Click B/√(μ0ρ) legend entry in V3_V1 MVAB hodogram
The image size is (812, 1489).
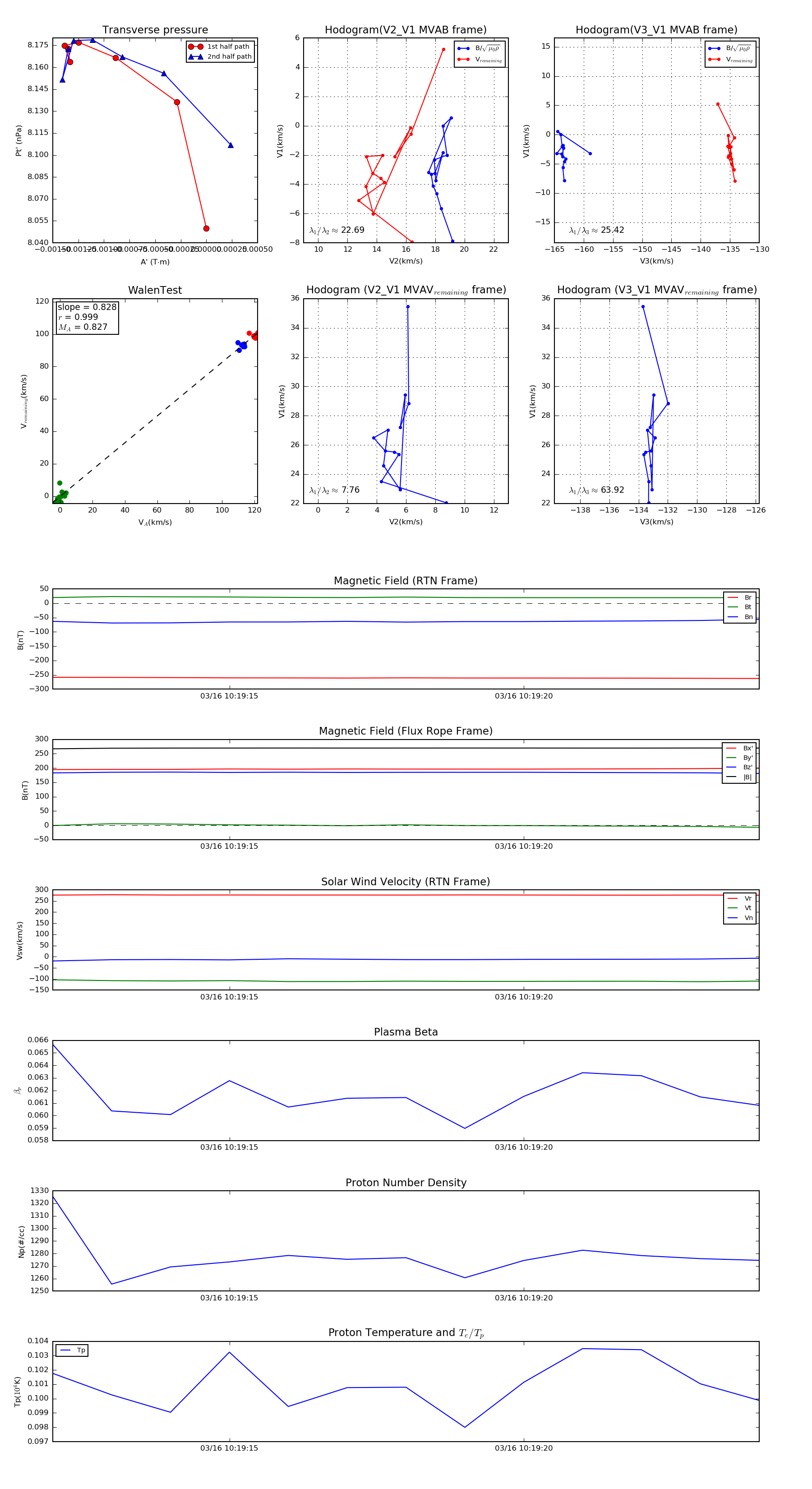[x=730, y=49]
